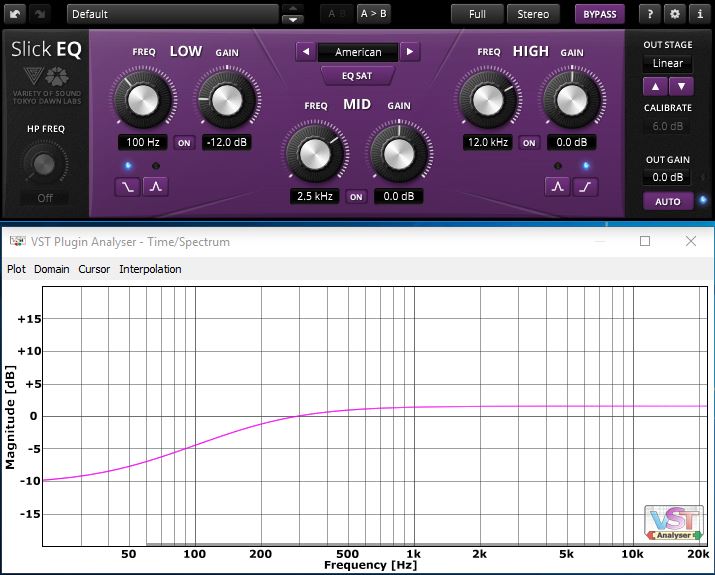
Task: Open the Default preset dropdown
Action: (172, 14)
